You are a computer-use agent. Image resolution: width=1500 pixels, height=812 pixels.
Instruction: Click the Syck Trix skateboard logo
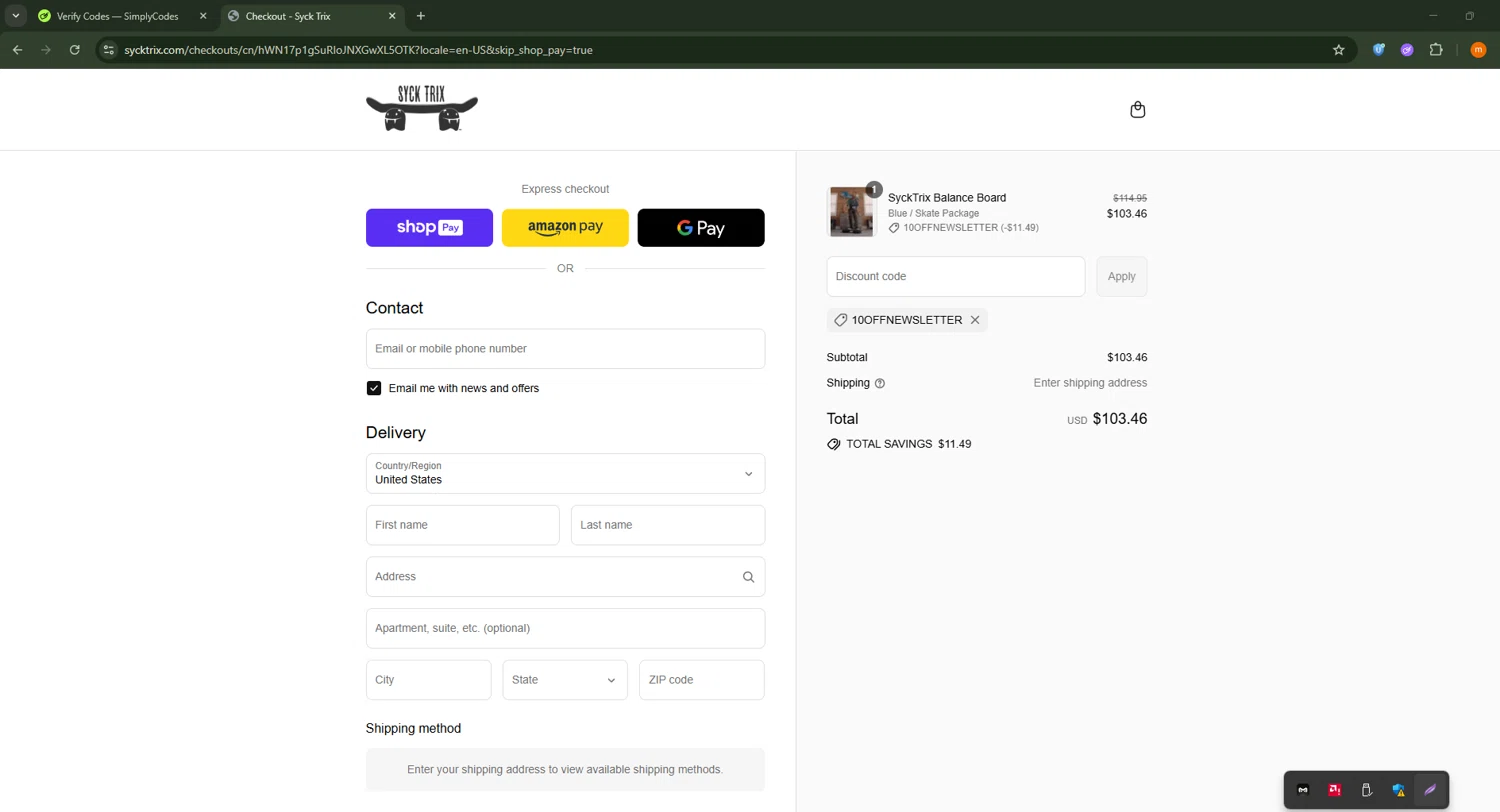coord(422,109)
